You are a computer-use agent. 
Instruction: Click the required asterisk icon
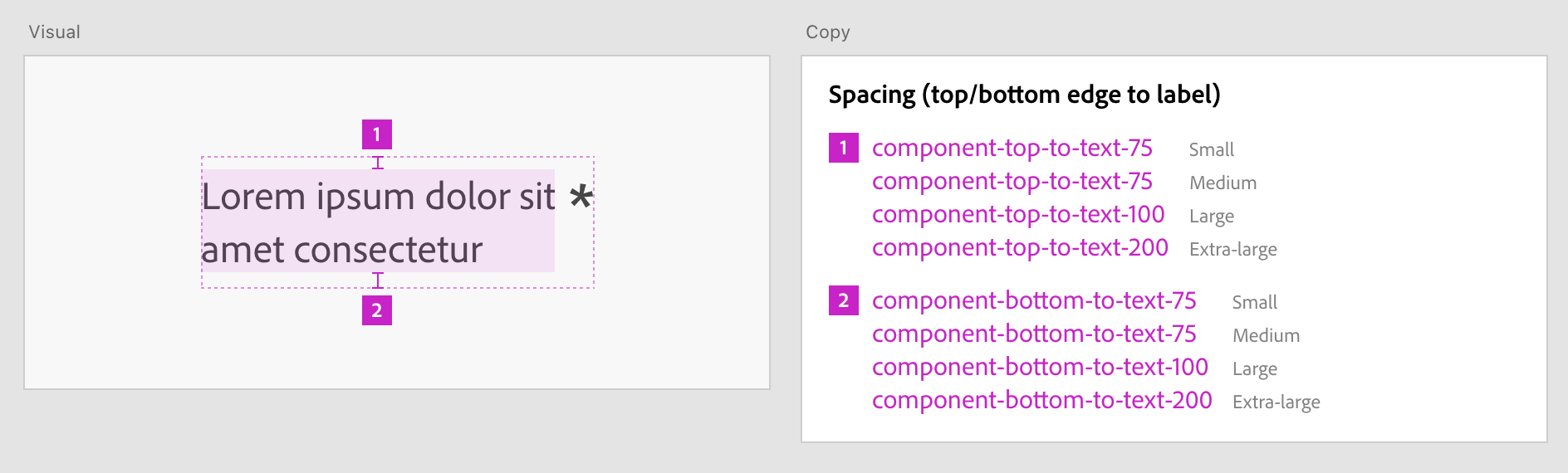[581, 197]
